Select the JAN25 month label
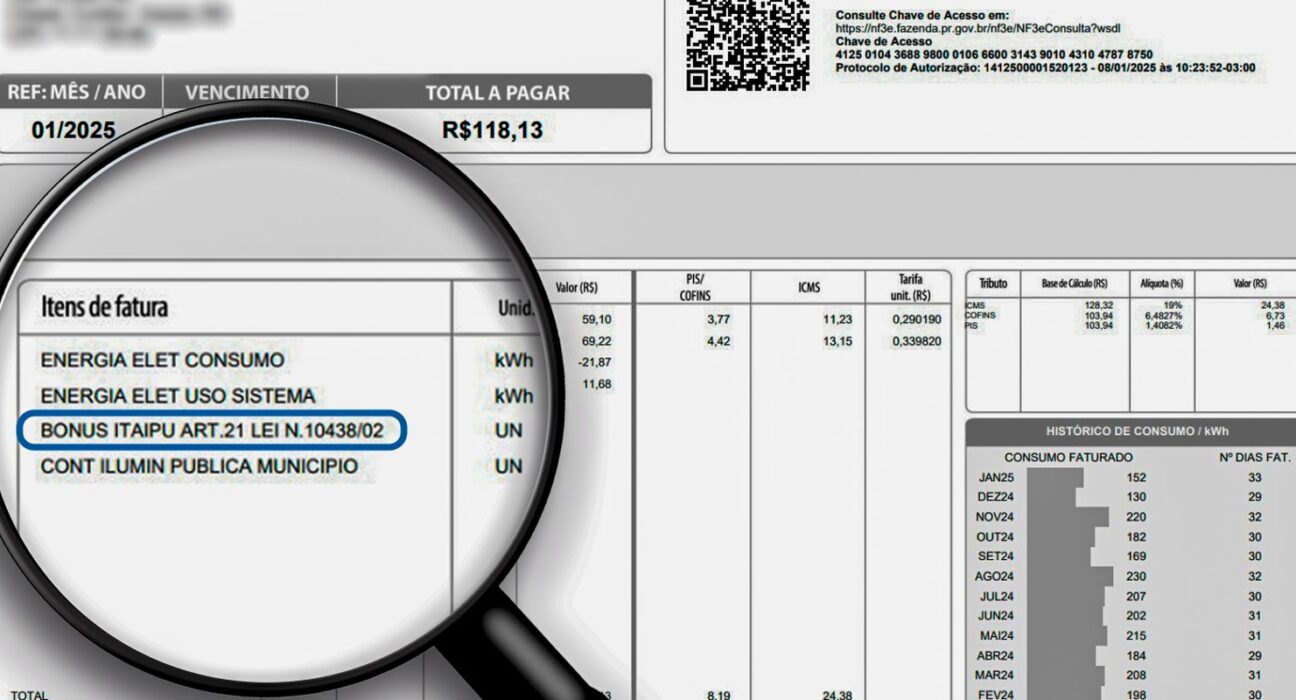 click(995, 478)
